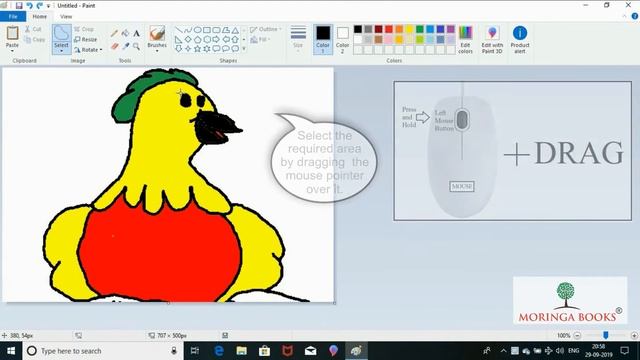Click the chicken drawing on the canvas
This screenshot has height=360, width=640.
coord(163,186)
